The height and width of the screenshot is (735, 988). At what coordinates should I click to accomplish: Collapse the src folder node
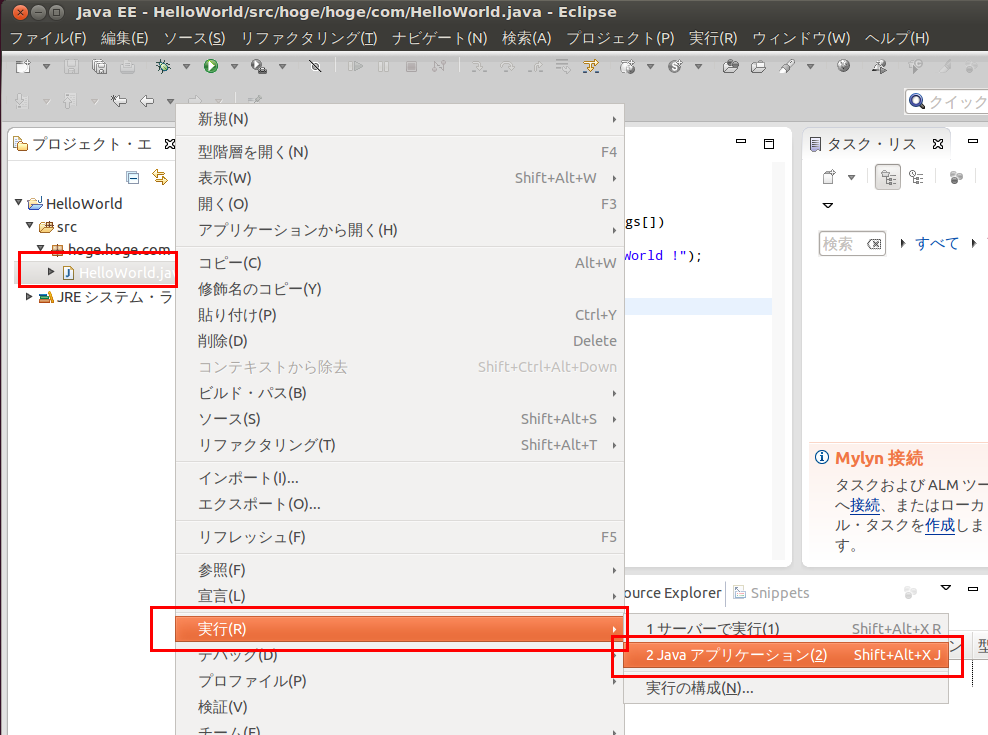pyautogui.click(x=30, y=225)
